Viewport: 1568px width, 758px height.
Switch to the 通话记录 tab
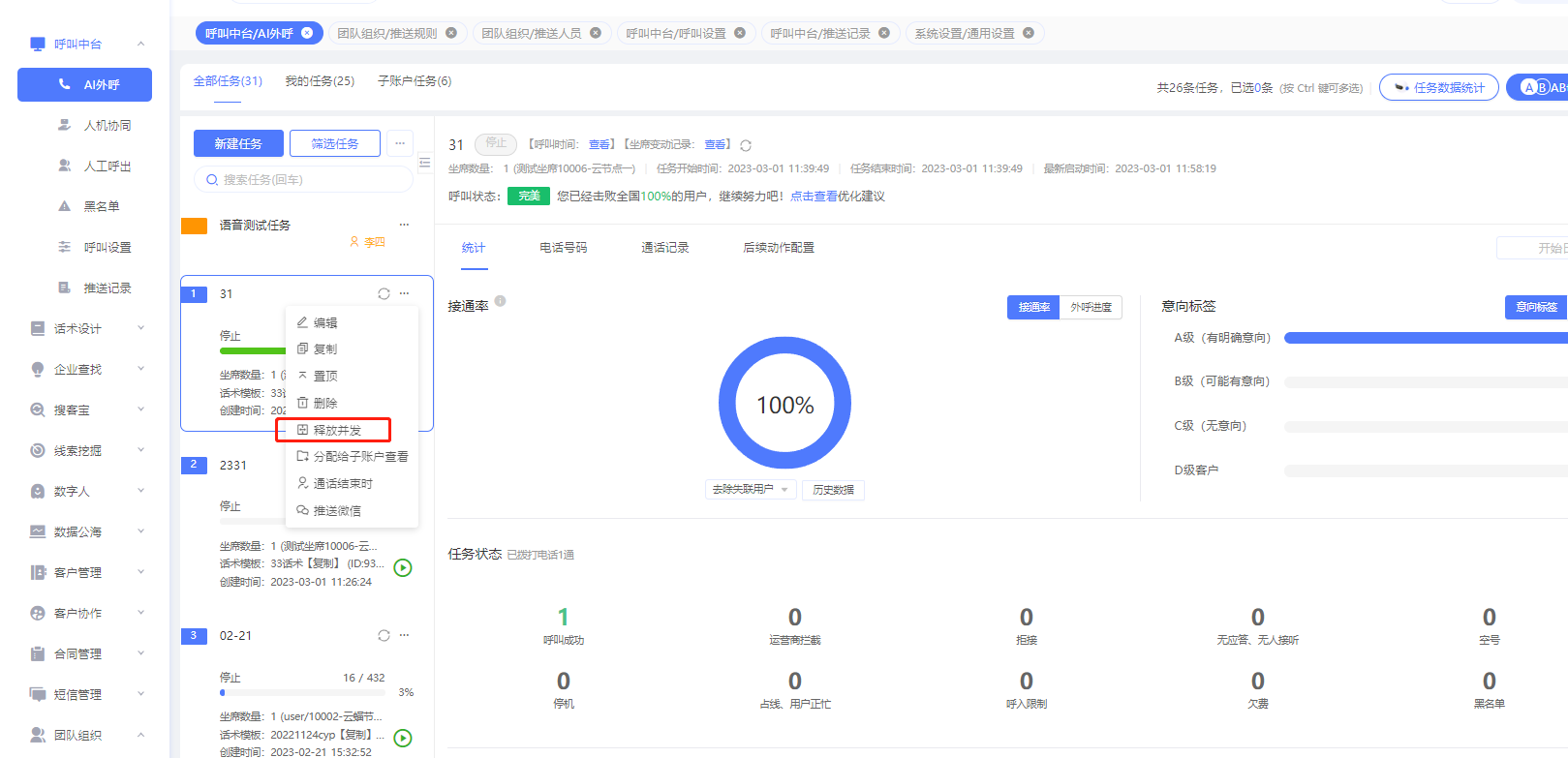[664, 248]
